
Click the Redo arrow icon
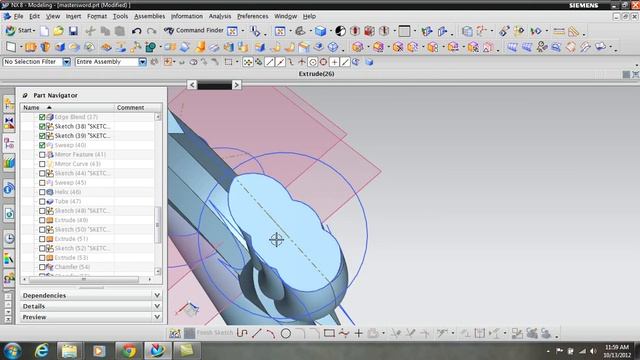pyautogui.click(x=151, y=31)
